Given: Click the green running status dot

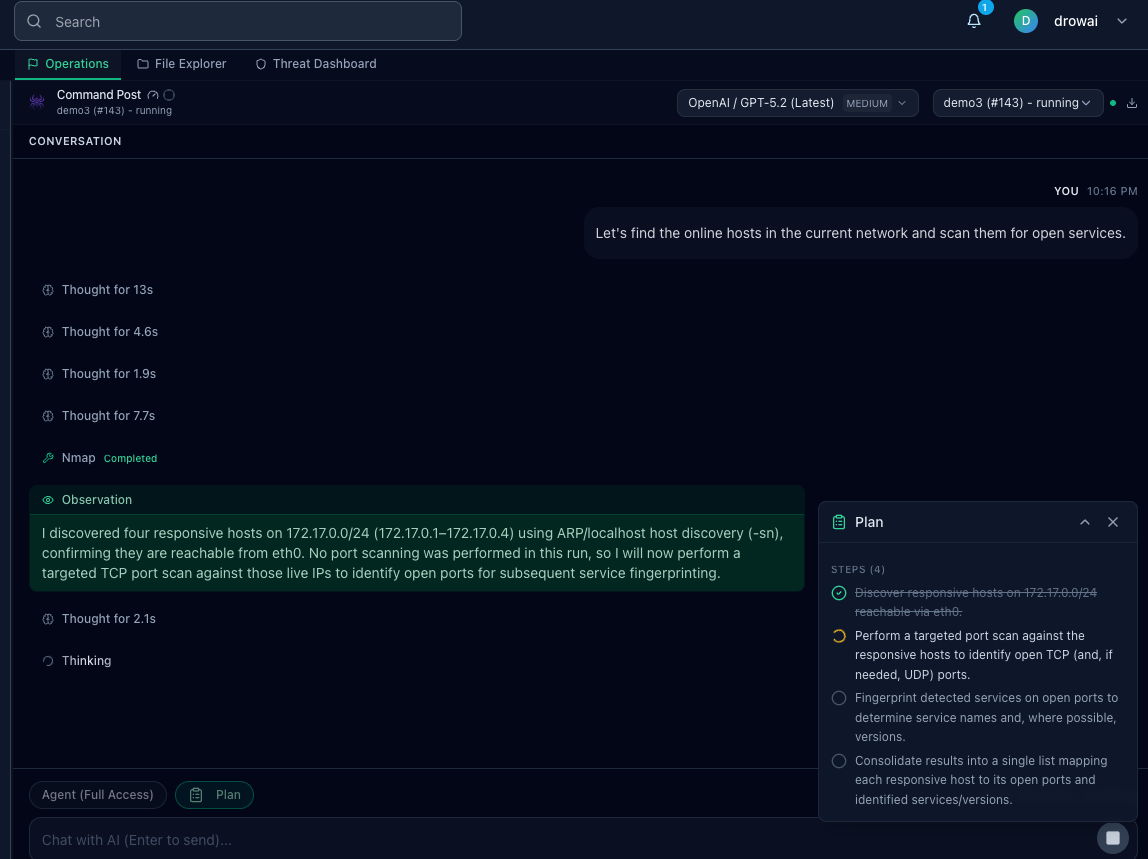Looking at the screenshot, I should pyautogui.click(x=1113, y=103).
